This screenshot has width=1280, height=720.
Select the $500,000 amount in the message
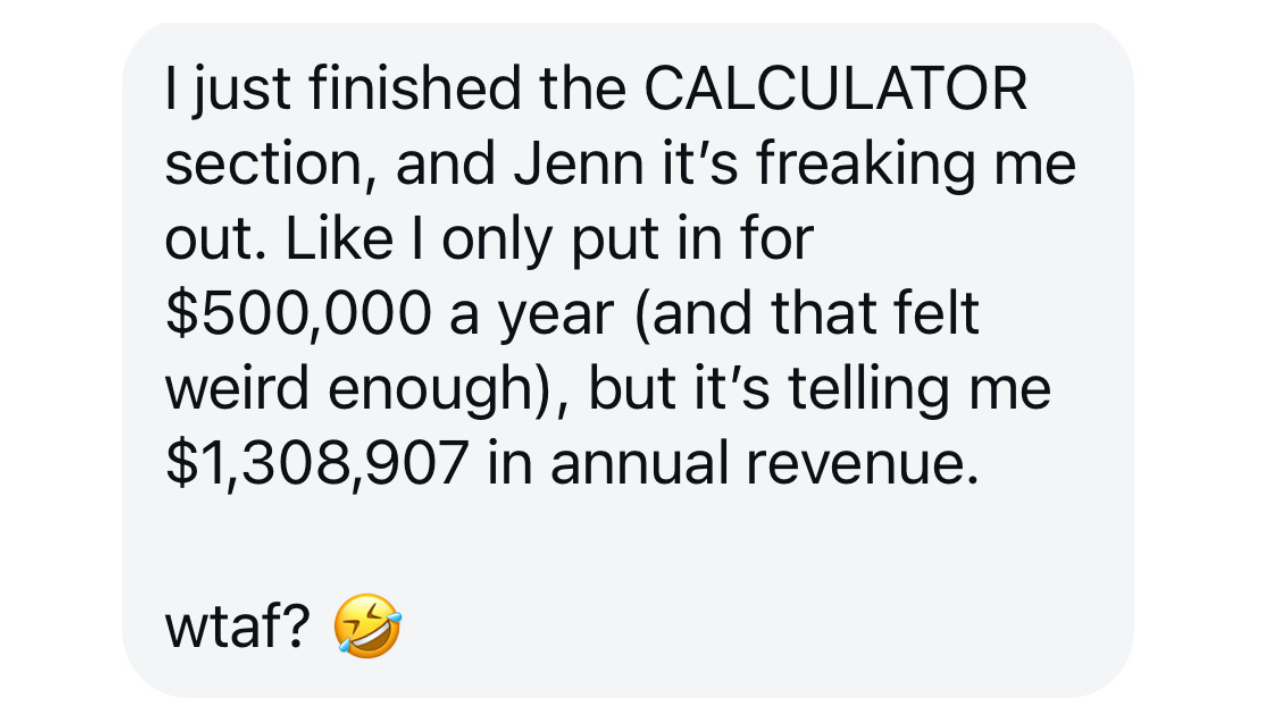coord(290,315)
